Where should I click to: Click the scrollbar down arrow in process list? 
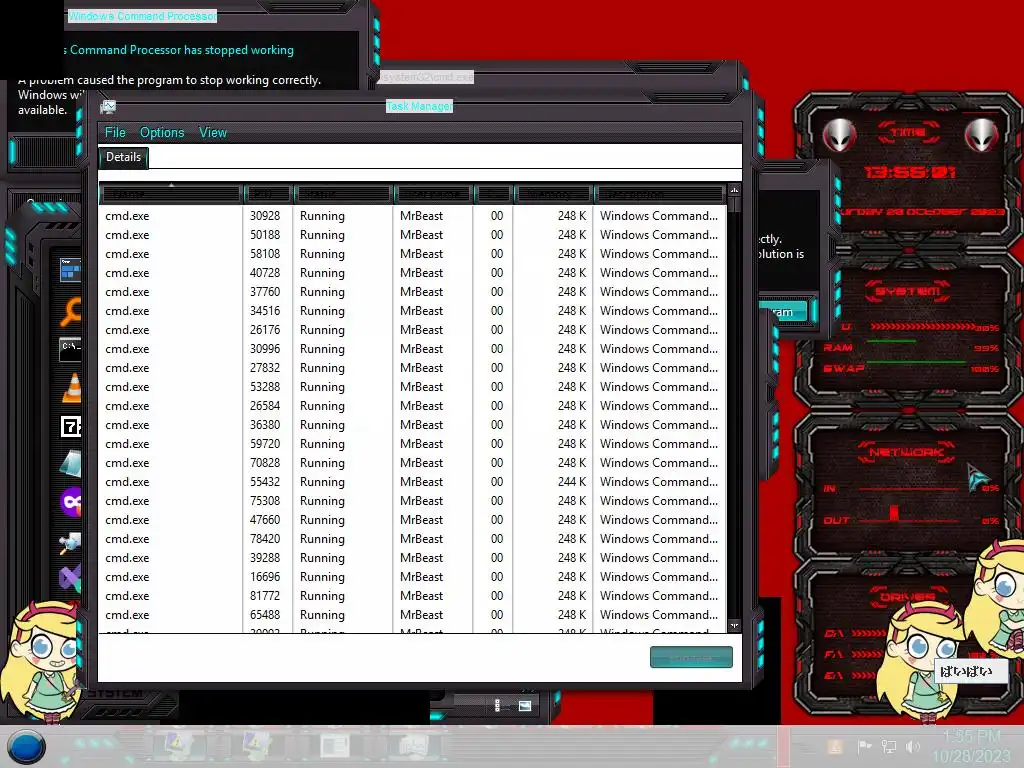[x=734, y=625]
